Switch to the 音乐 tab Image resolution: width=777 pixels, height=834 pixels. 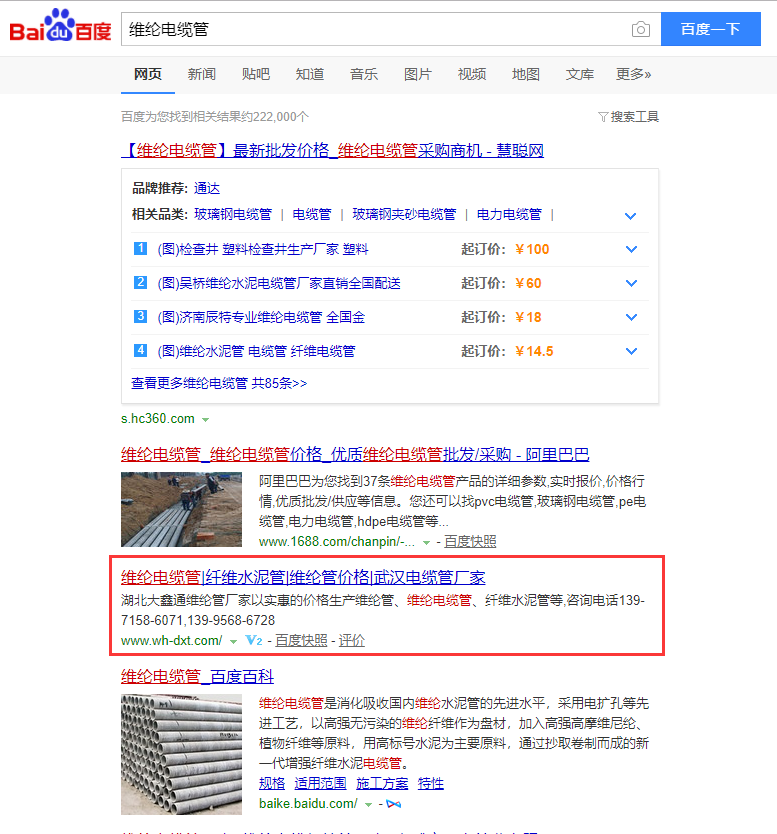364,74
